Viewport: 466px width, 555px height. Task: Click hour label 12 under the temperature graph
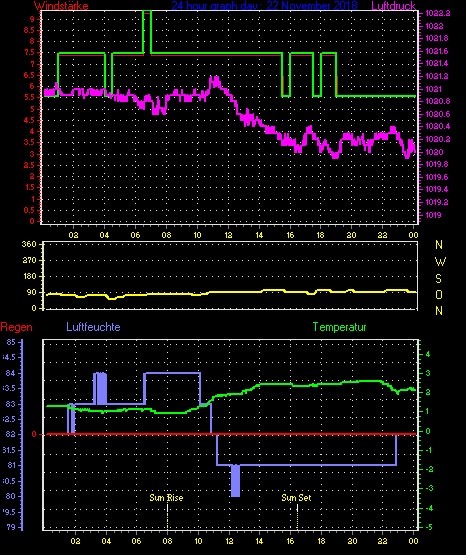pyautogui.click(x=229, y=541)
